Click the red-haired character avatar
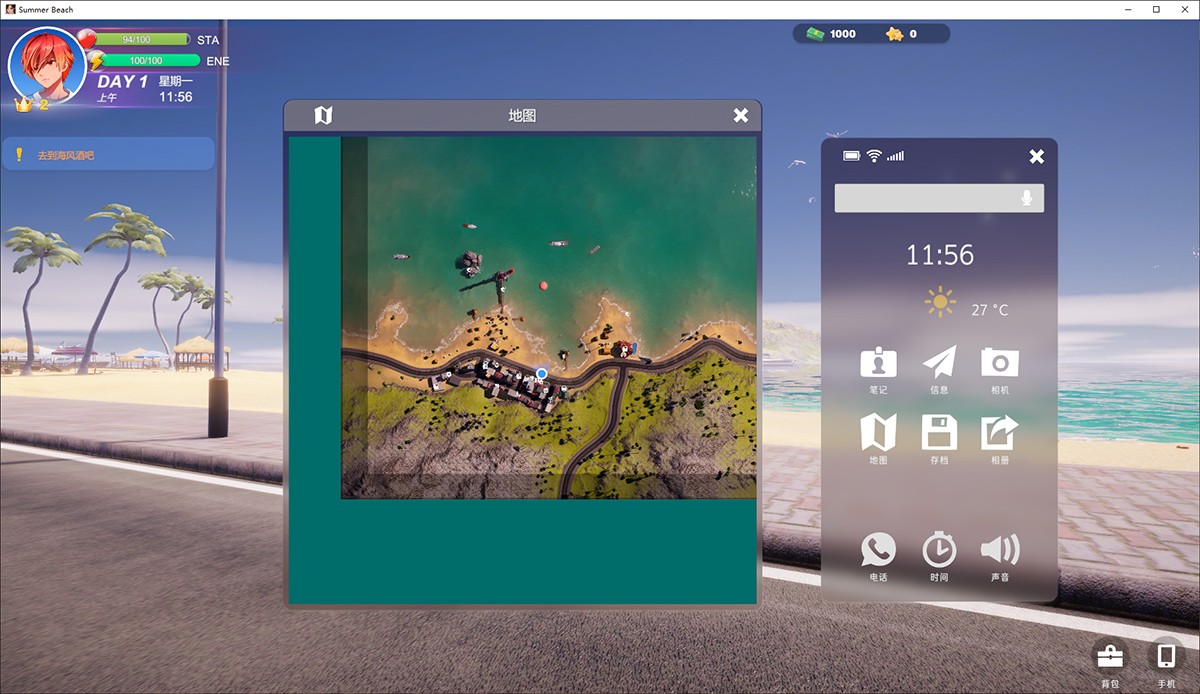This screenshot has width=1200, height=694. coord(47,66)
